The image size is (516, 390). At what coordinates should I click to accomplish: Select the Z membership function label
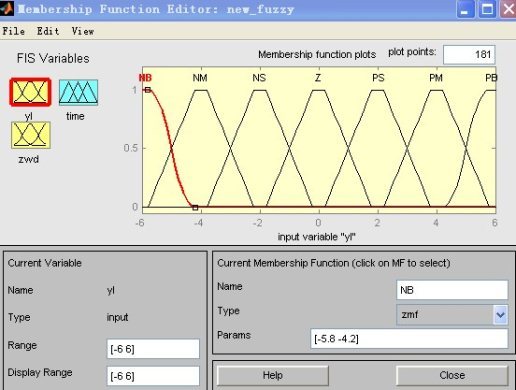click(318, 78)
